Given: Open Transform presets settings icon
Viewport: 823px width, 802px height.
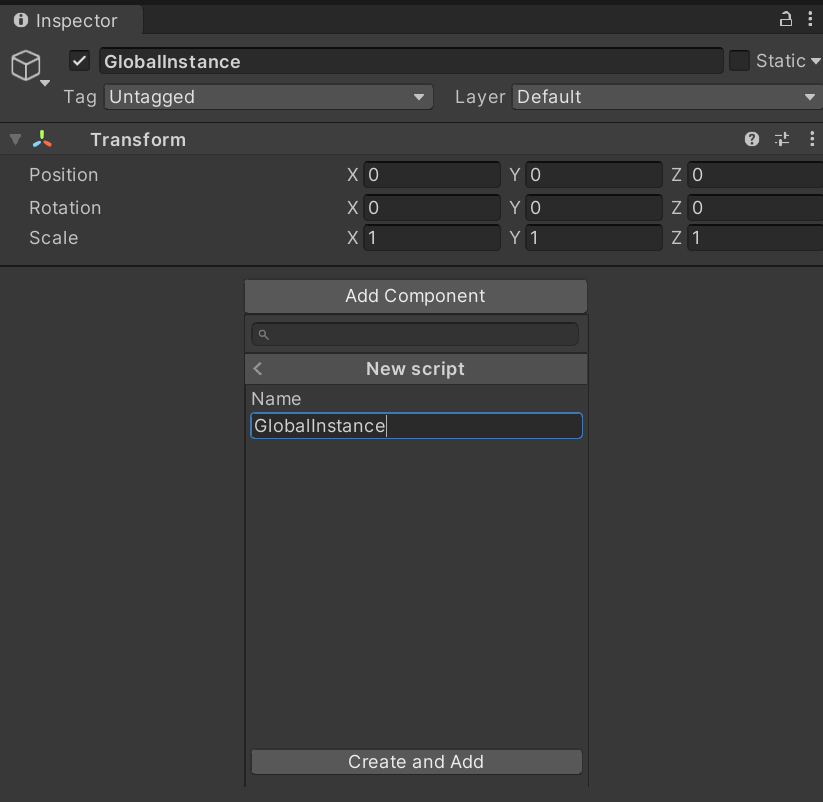Looking at the screenshot, I should point(782,140).
